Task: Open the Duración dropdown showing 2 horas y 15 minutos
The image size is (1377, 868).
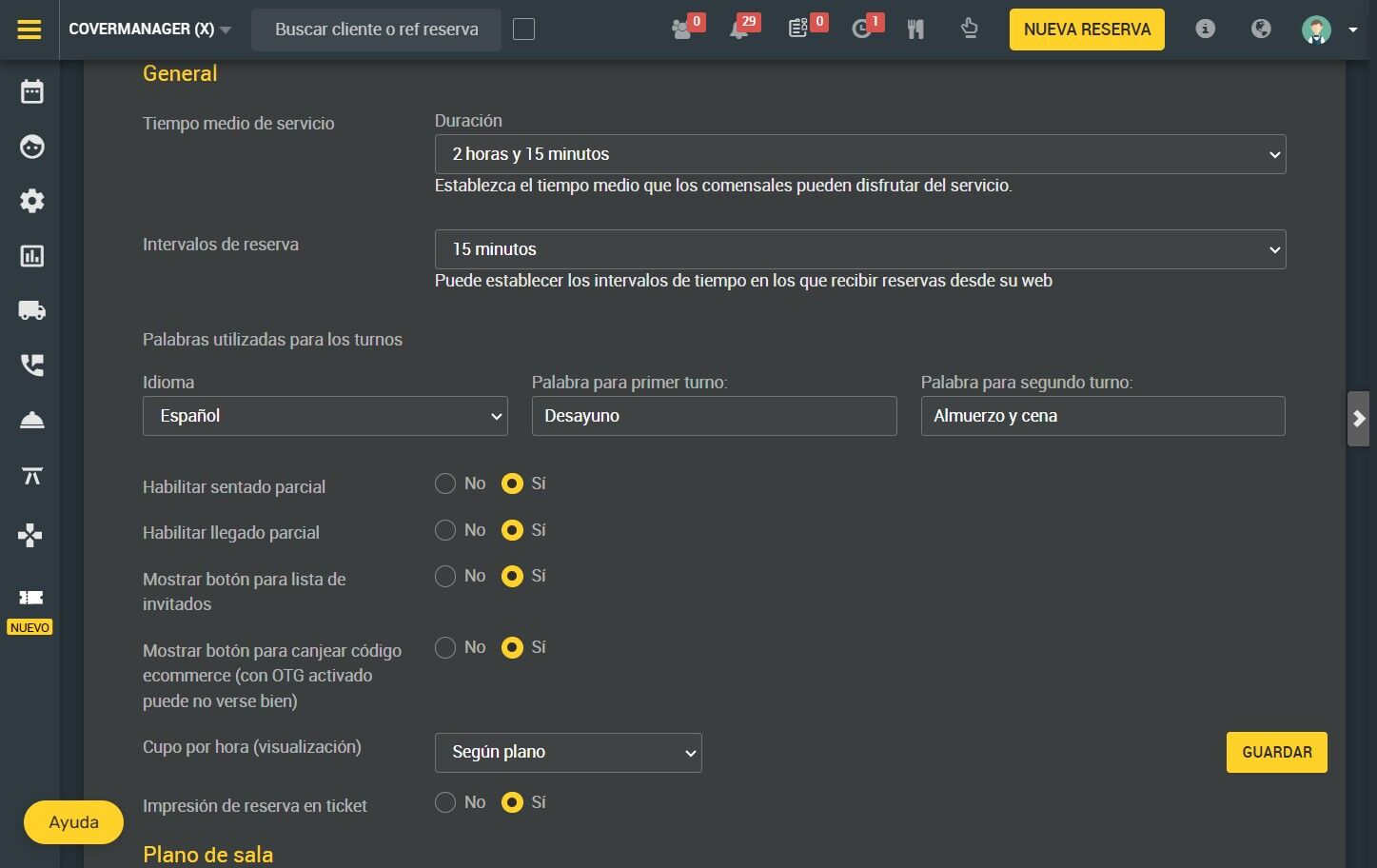Action: (860, 154)
